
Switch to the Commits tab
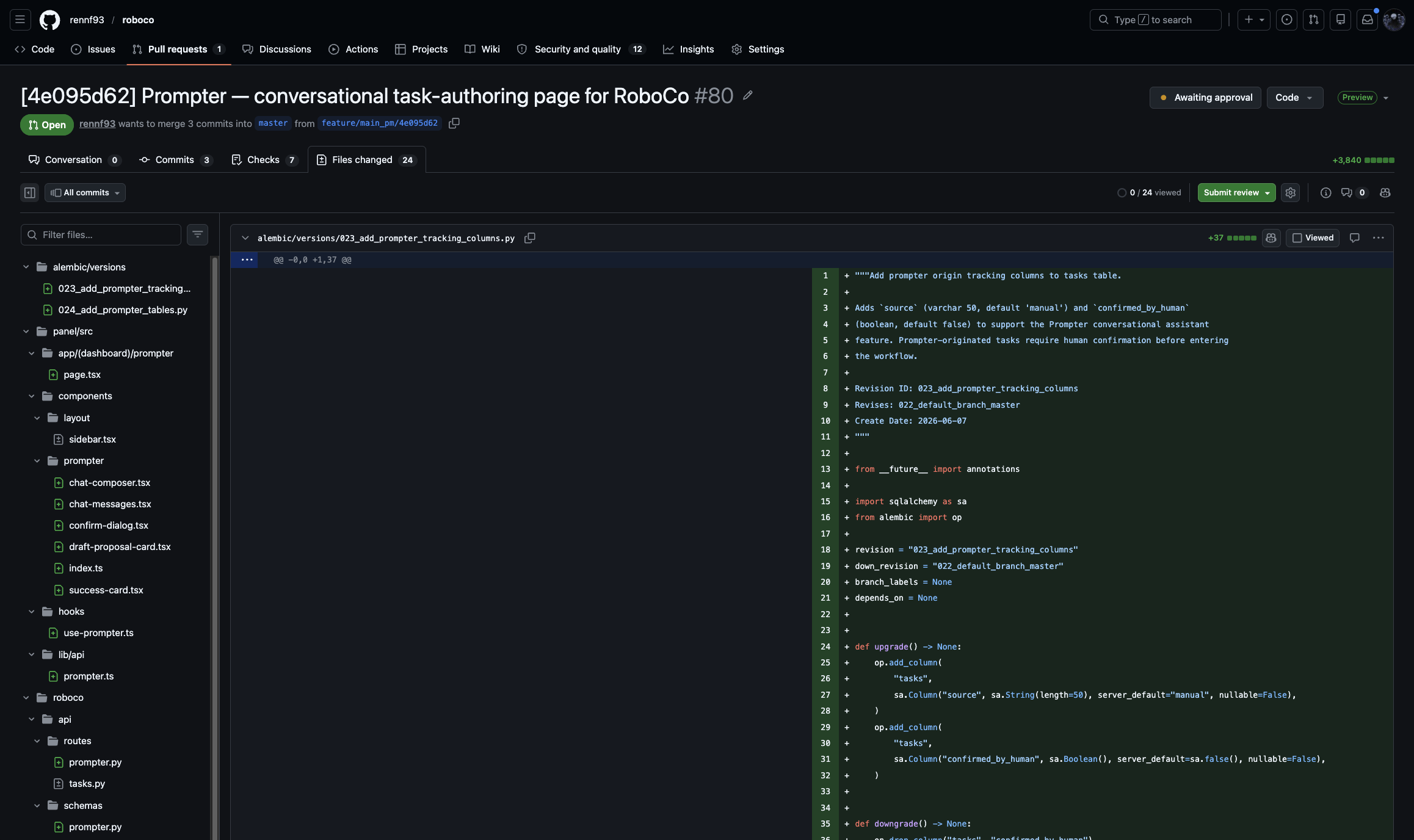175,160
